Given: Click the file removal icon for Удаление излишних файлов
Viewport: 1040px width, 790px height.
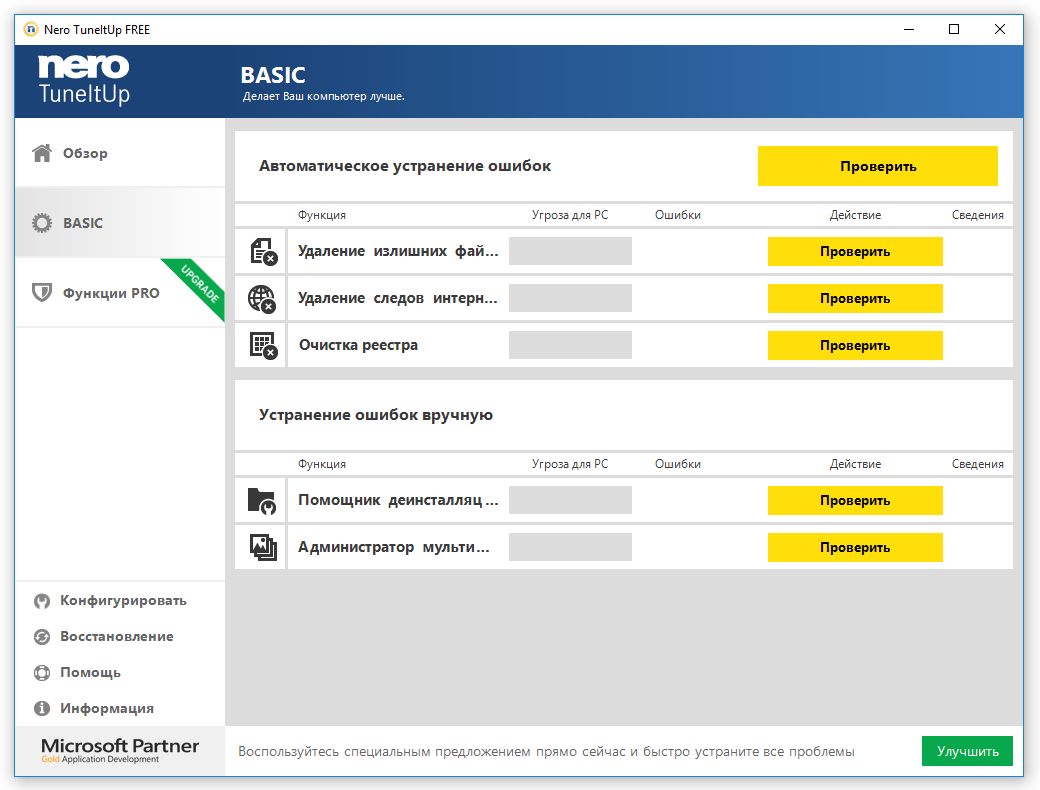Looking at the screenshot, I should 263,251.
